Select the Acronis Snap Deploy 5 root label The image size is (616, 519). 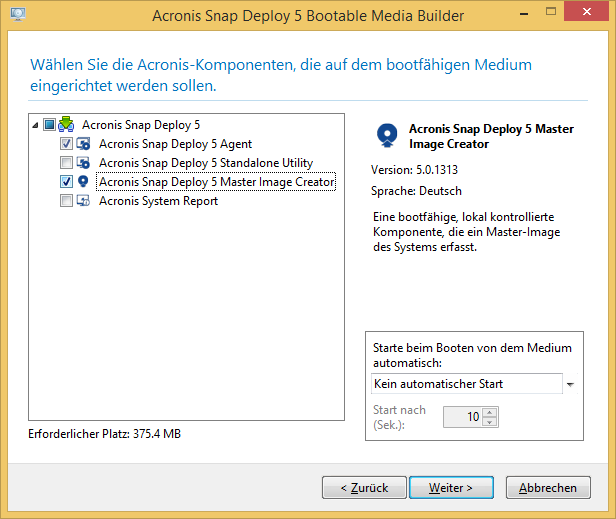tap(141, 125)
